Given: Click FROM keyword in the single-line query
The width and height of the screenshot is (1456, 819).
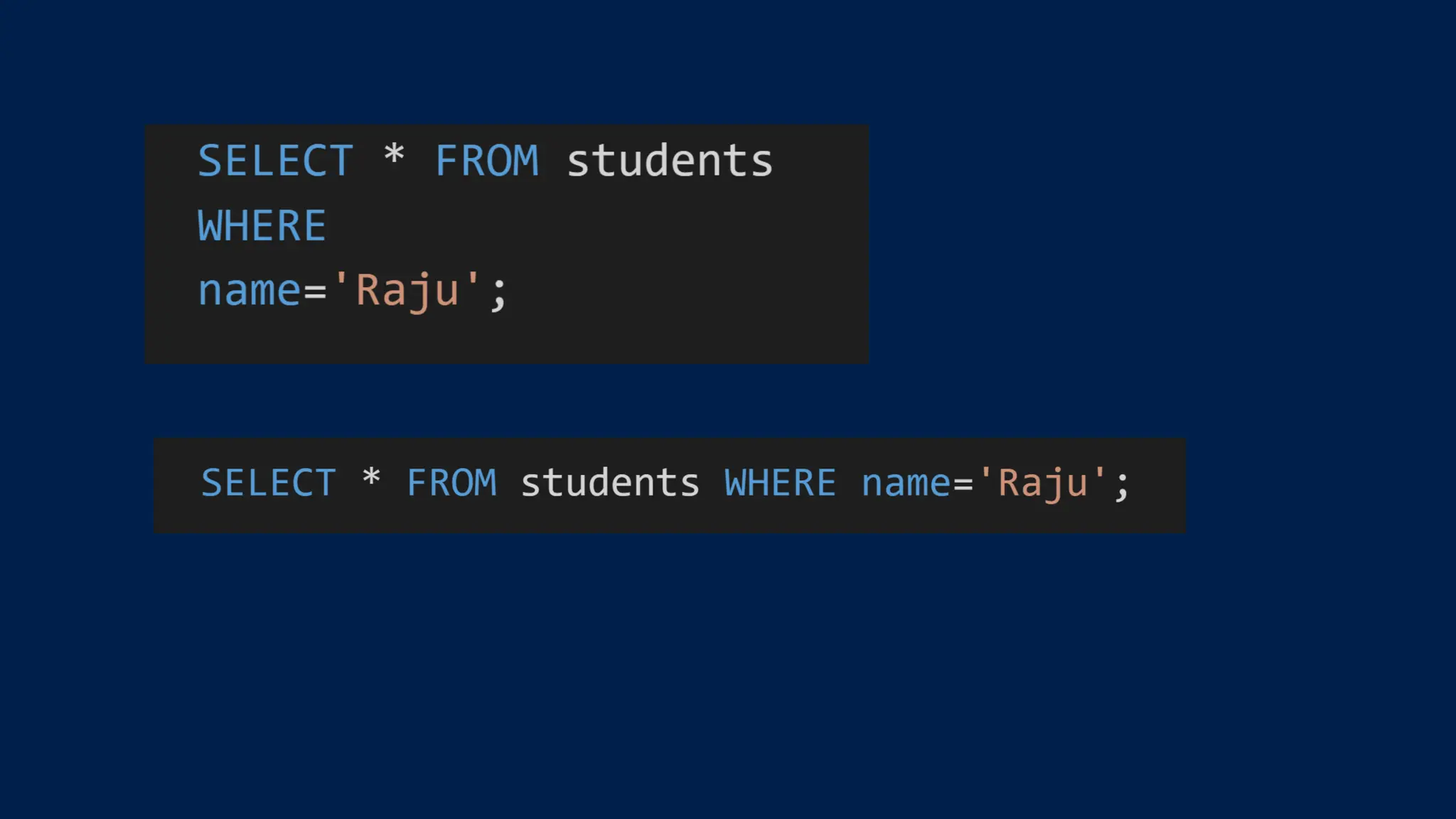Looking at the screenshot, I should click(451, 483).
